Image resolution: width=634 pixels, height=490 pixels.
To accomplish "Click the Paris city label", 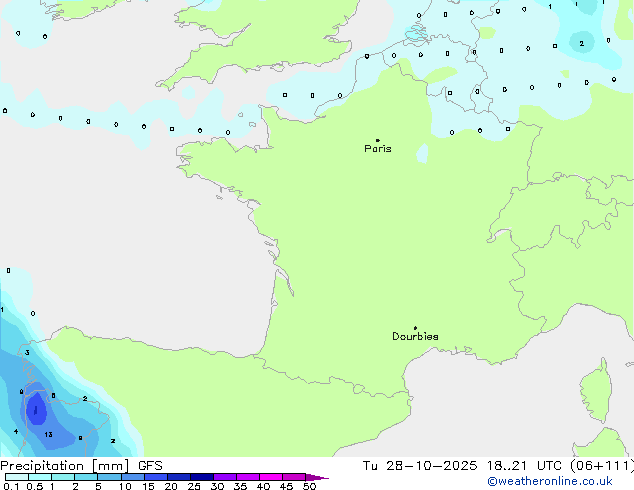I will pyautogui.click(x=378, y=148).
